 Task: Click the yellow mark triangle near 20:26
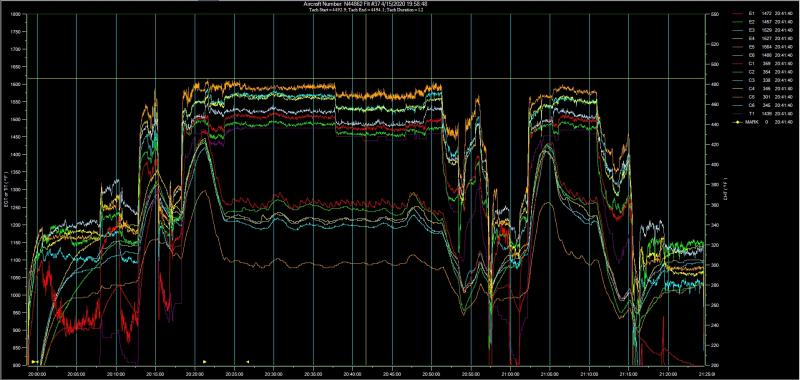pos(248,362)
